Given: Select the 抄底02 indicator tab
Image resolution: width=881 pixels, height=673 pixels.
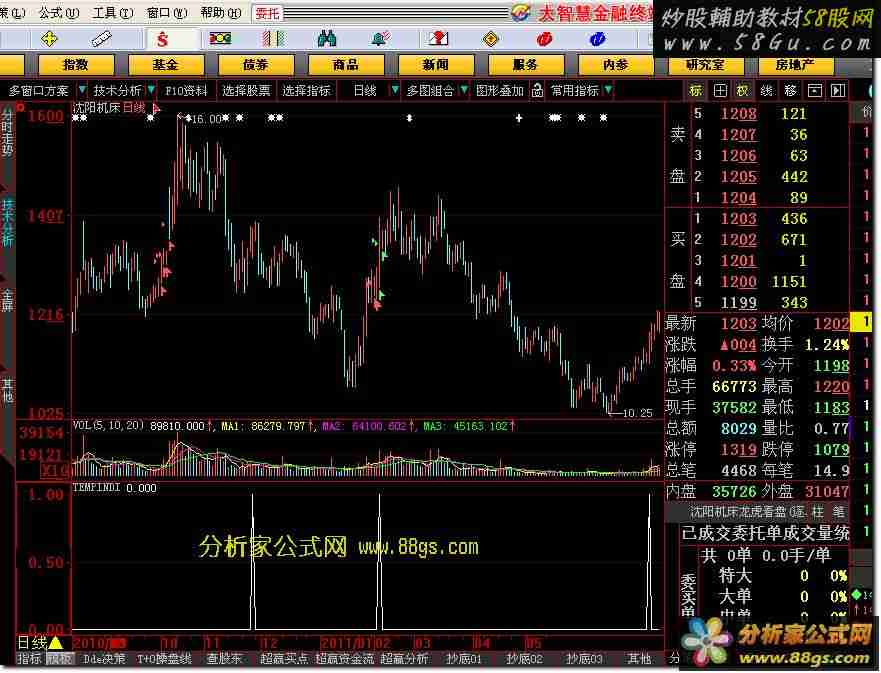Looking at the screenshot, I should coord(524,658).
